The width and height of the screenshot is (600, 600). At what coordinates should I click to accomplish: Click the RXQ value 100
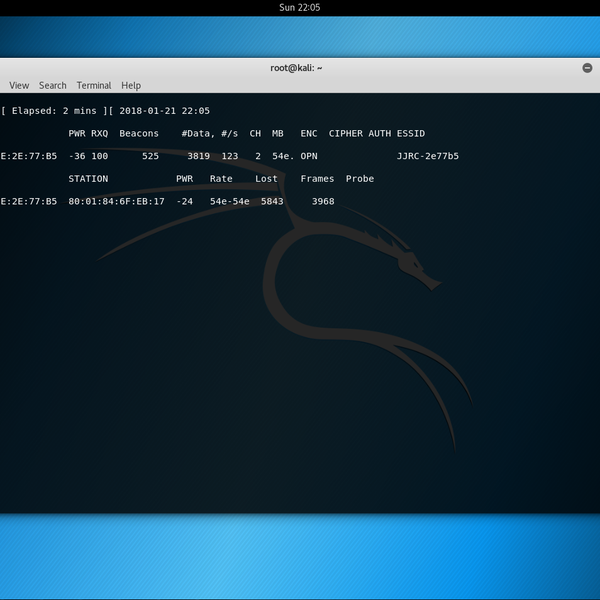click(x=99, y=156)
